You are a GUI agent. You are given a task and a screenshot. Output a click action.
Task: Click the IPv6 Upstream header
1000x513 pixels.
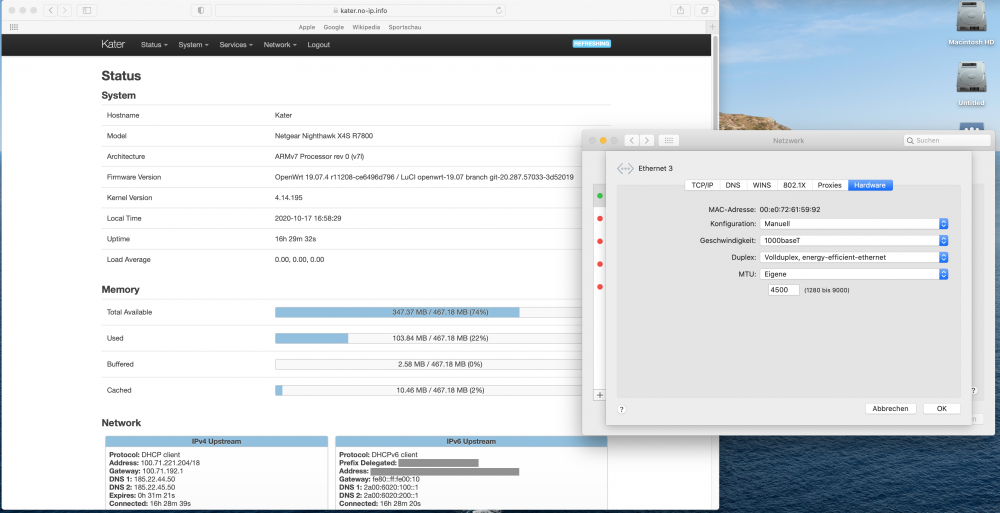(x=471, y=442)
